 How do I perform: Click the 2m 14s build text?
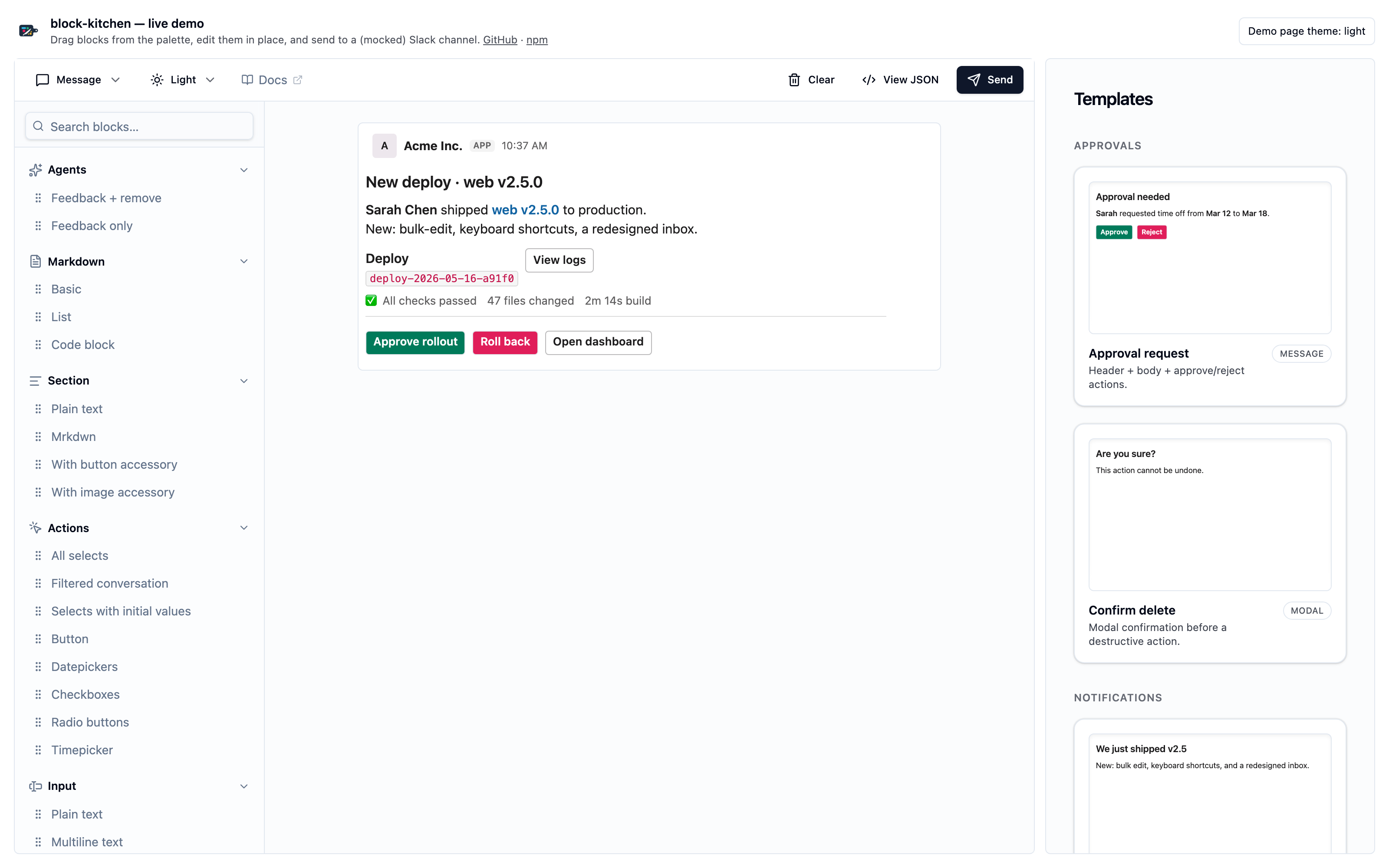click(x=618, y=301)
